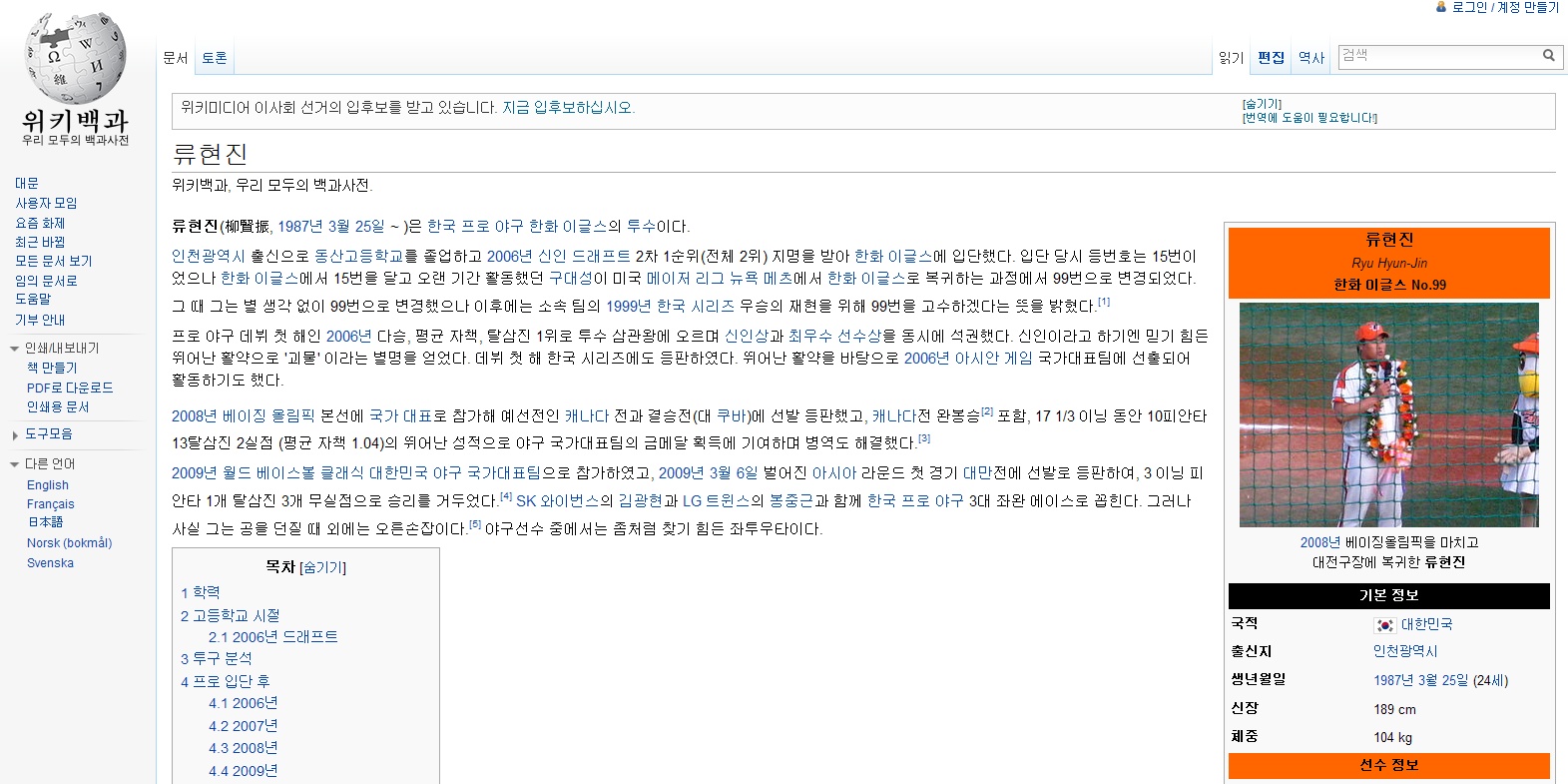This screenshot has height=784, width=1568.
Task: Open the 편집 tab
Action: (1271, 58)
